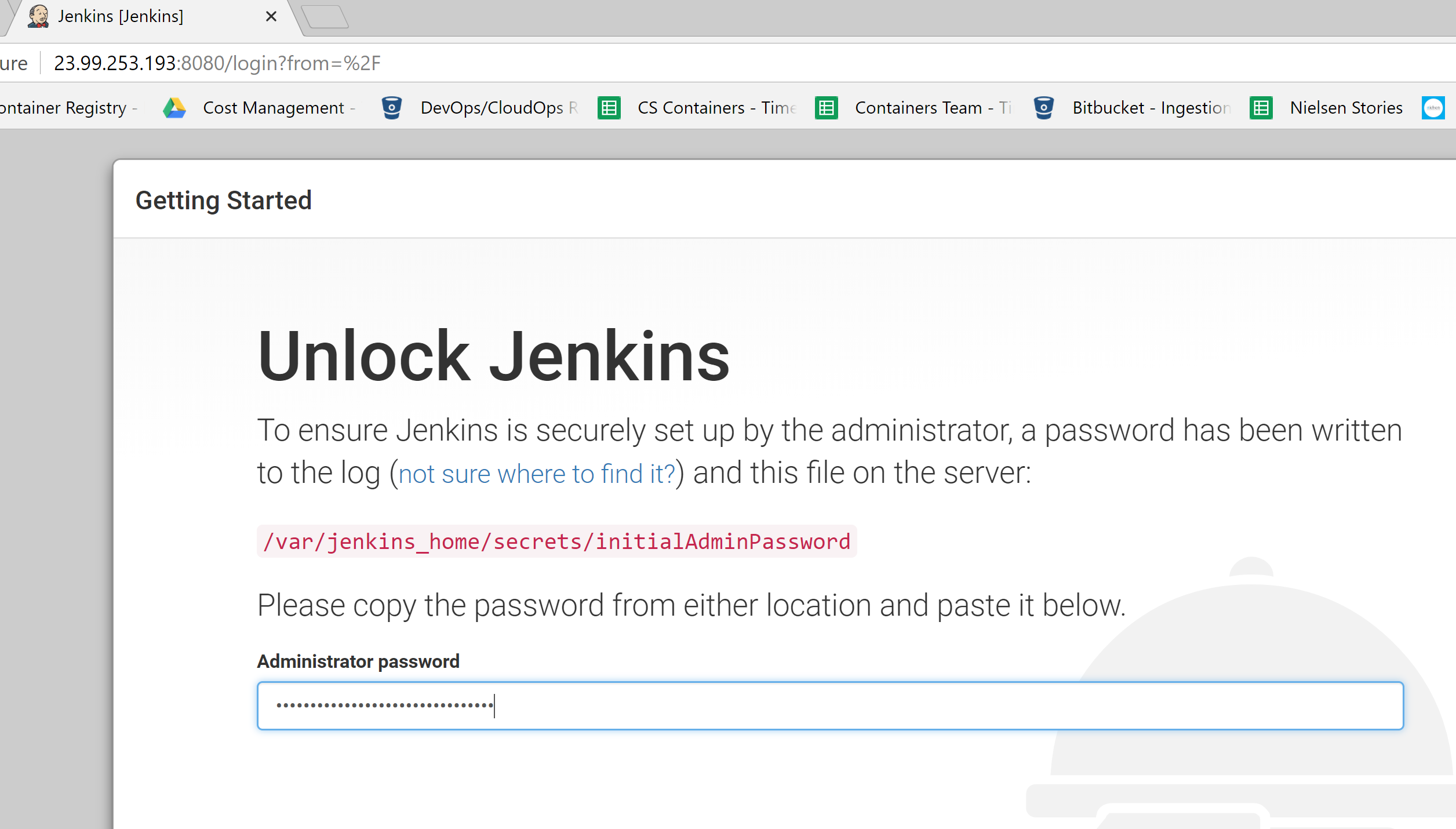Click the Google Drive Cost Management icon
Viewport: 1456px width, 829px height.
pos(174,108)
